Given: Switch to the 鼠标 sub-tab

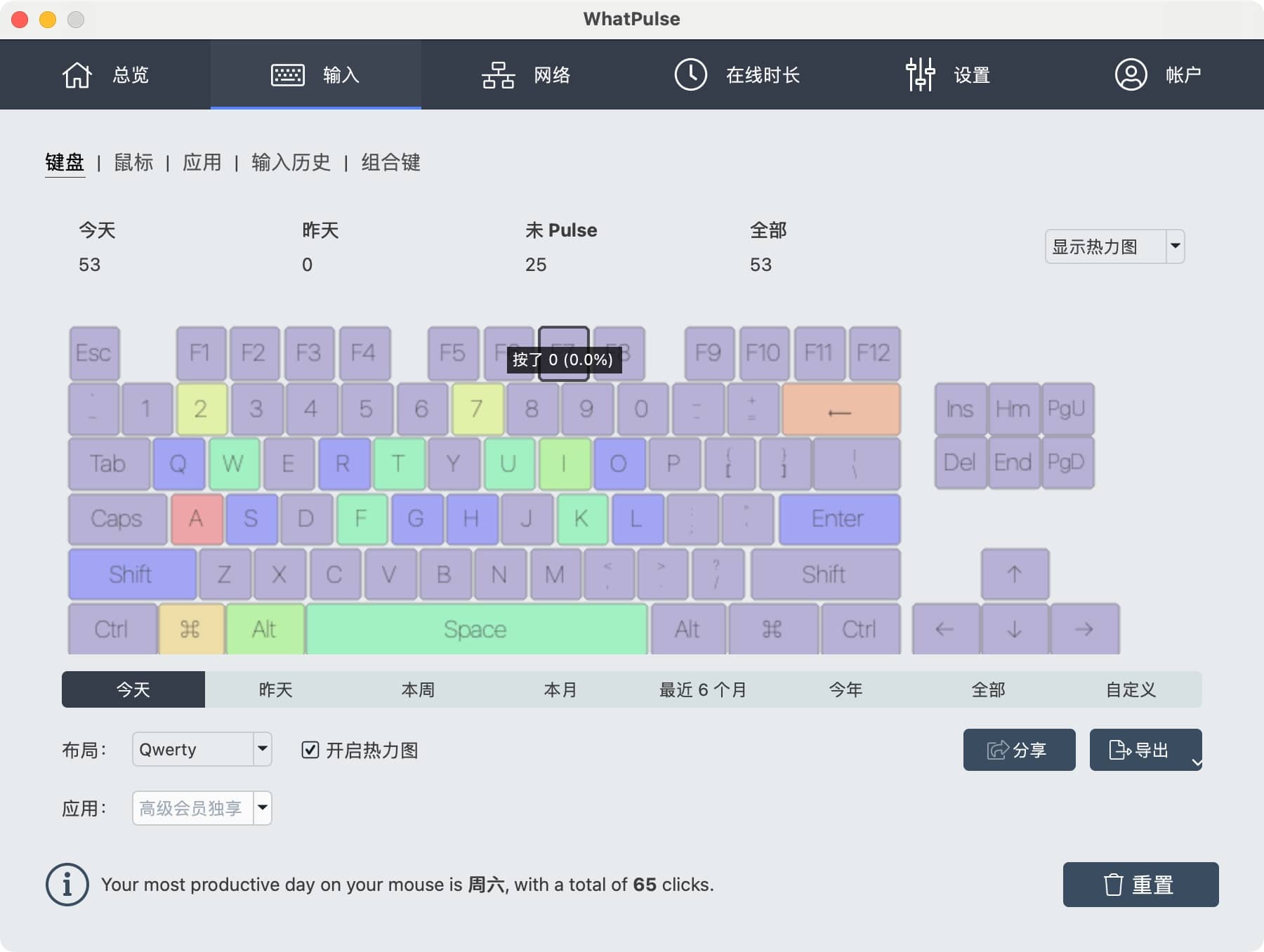Looking at the screenshot, I should point(133,162).
